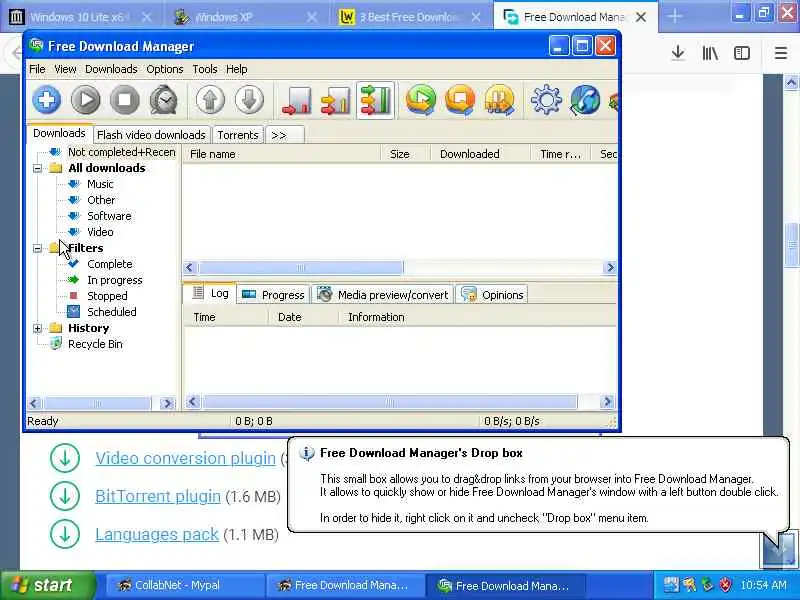Image resolution: width=800 pixels, height=600 pixels.
Task: Click the Add new download plus icon
Action: point(47,99)
